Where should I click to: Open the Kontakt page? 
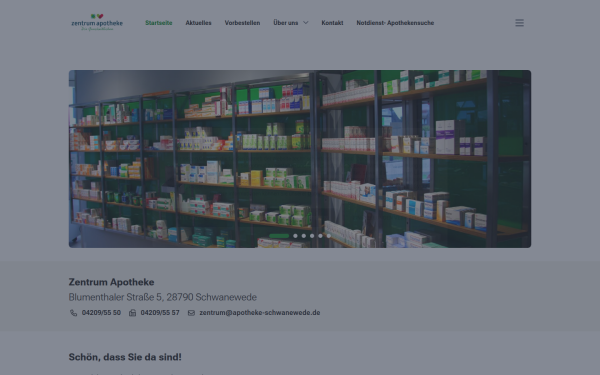point(332,23)
